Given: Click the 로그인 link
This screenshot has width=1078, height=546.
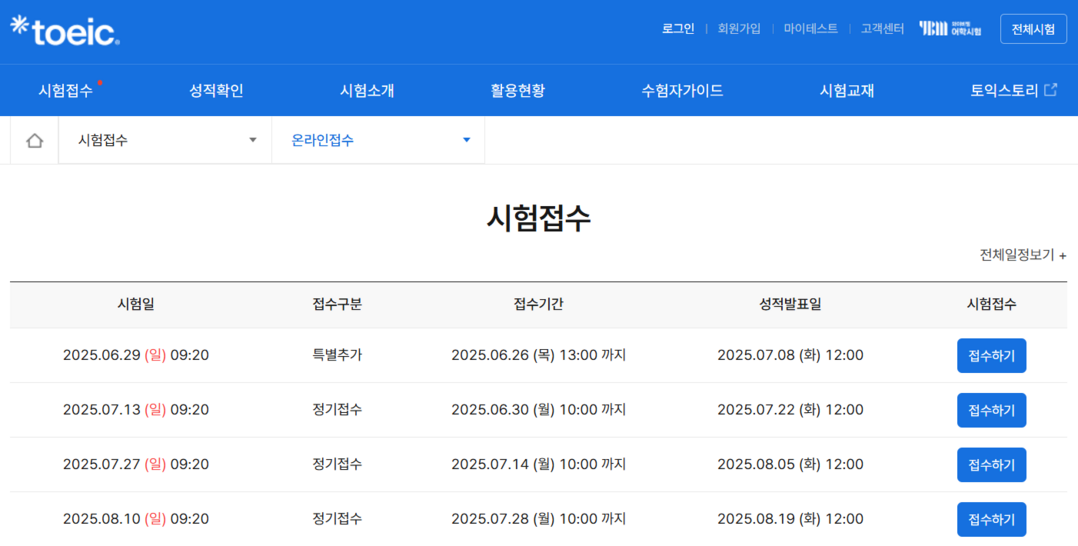Looking at the screenshot, I should pyautogui.click(x=677, y=29).
